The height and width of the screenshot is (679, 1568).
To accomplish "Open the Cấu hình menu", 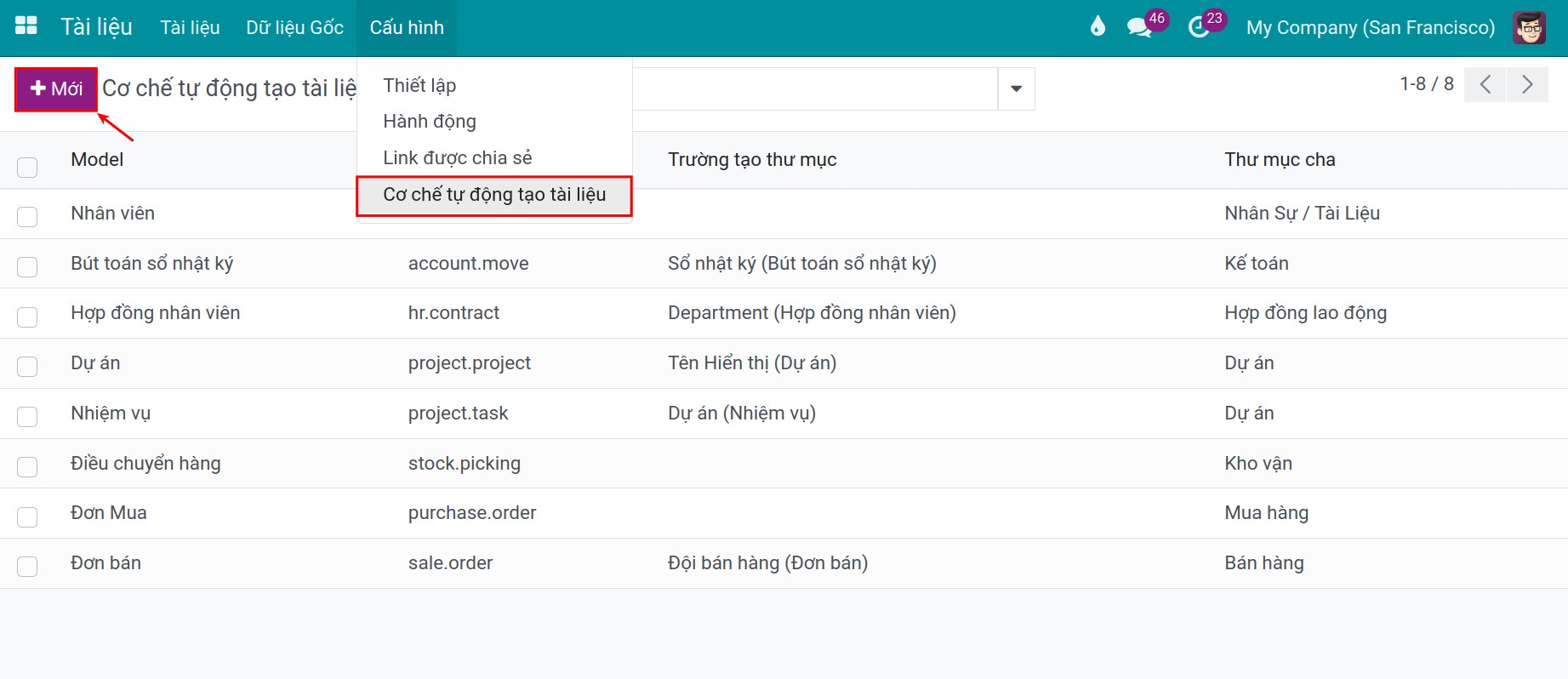I will 407,27.
